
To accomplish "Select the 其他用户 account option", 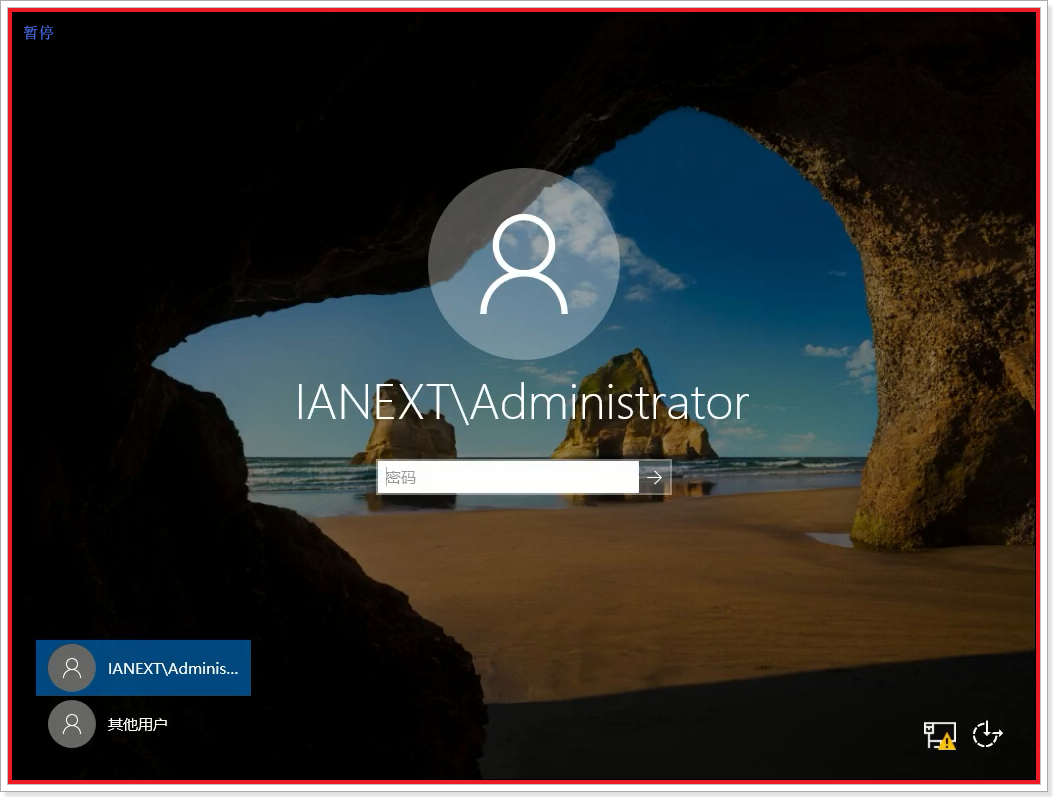I will [x=143, y=724].
